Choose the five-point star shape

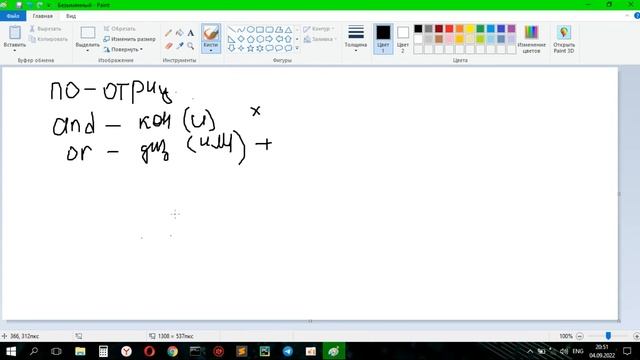click(x=250, y=49)
